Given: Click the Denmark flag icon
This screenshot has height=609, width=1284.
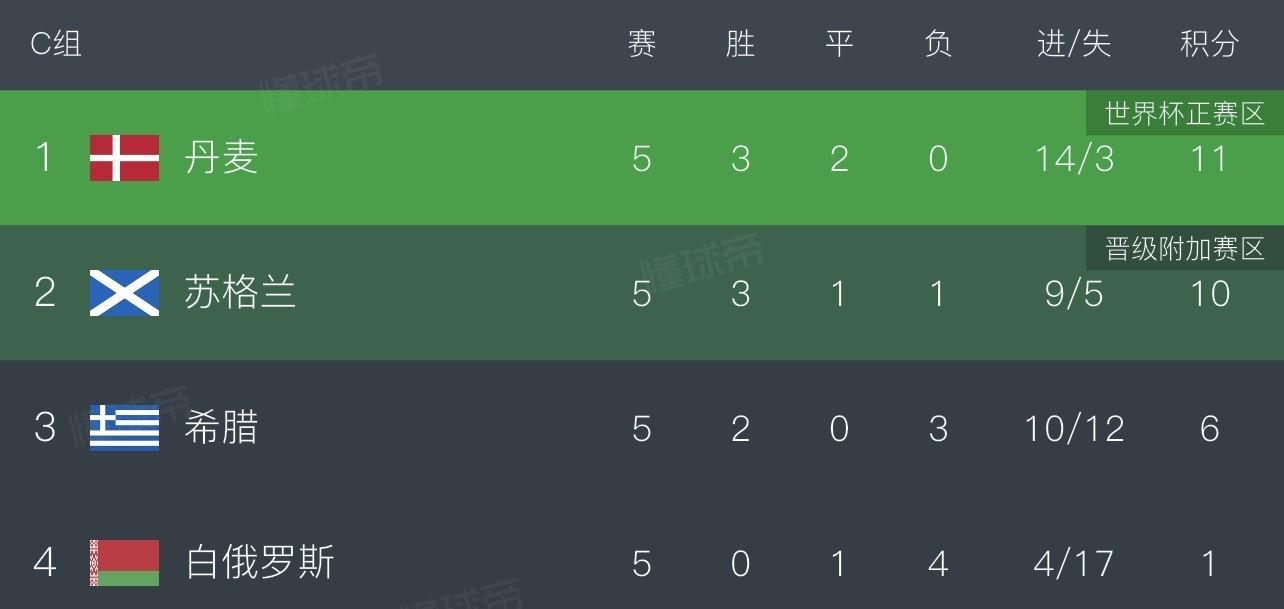Looking at the screenshot, I should click(x=124, y=158).
